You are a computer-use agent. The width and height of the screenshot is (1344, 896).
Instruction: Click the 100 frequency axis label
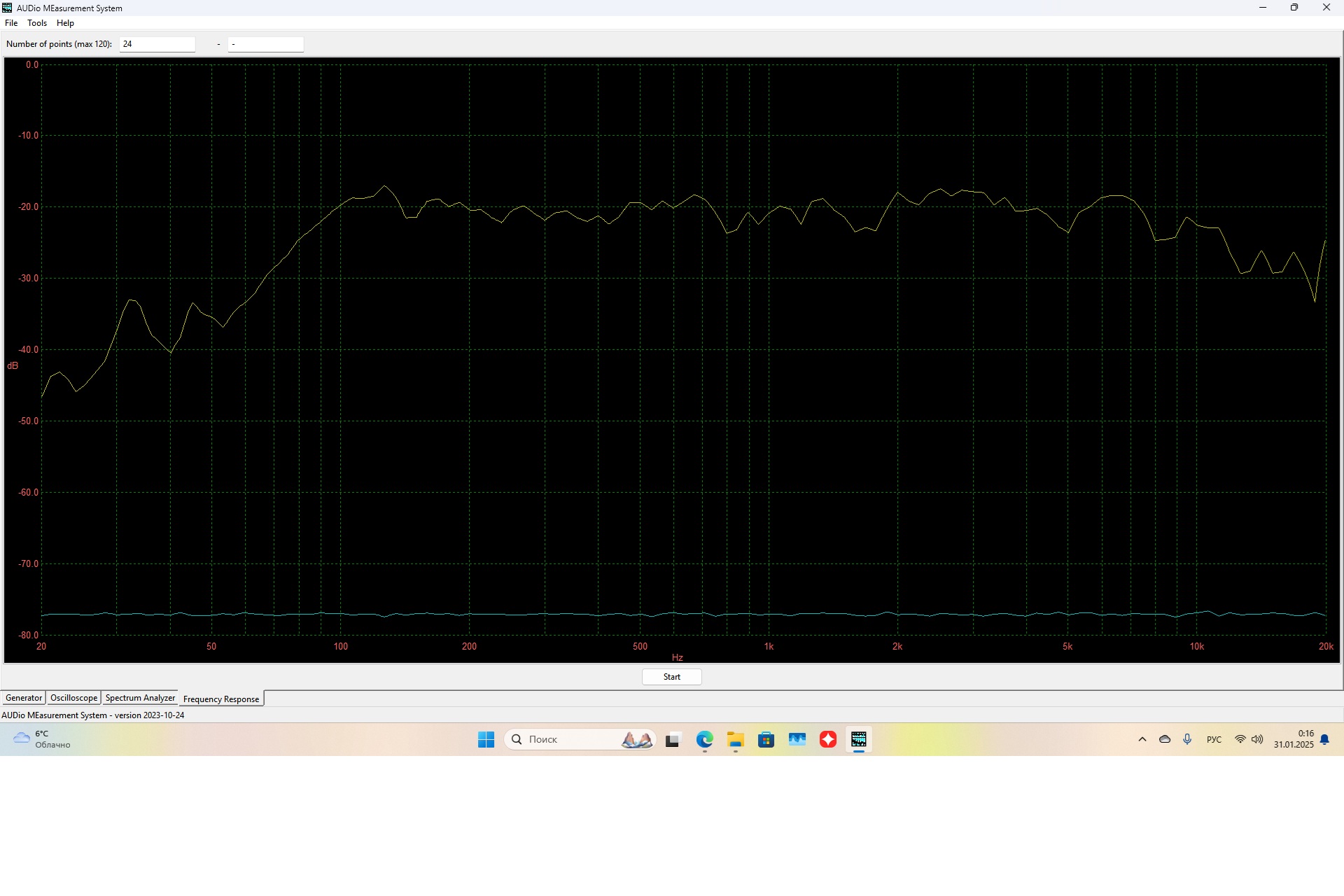click(340, 646)
